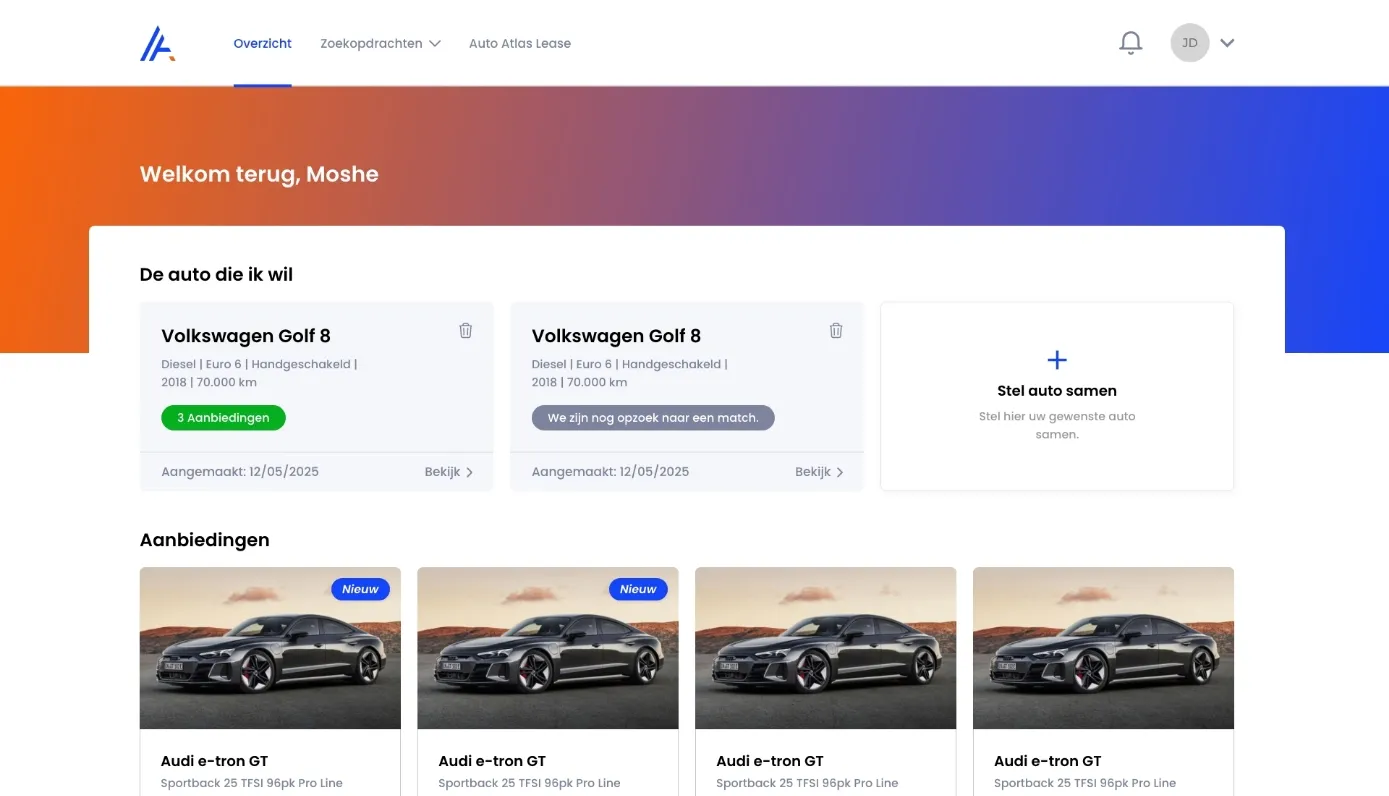Viewport: 1389px width, 796px height.
Task: Click the trash icon on the second Golf card
Action: [836, 330]
